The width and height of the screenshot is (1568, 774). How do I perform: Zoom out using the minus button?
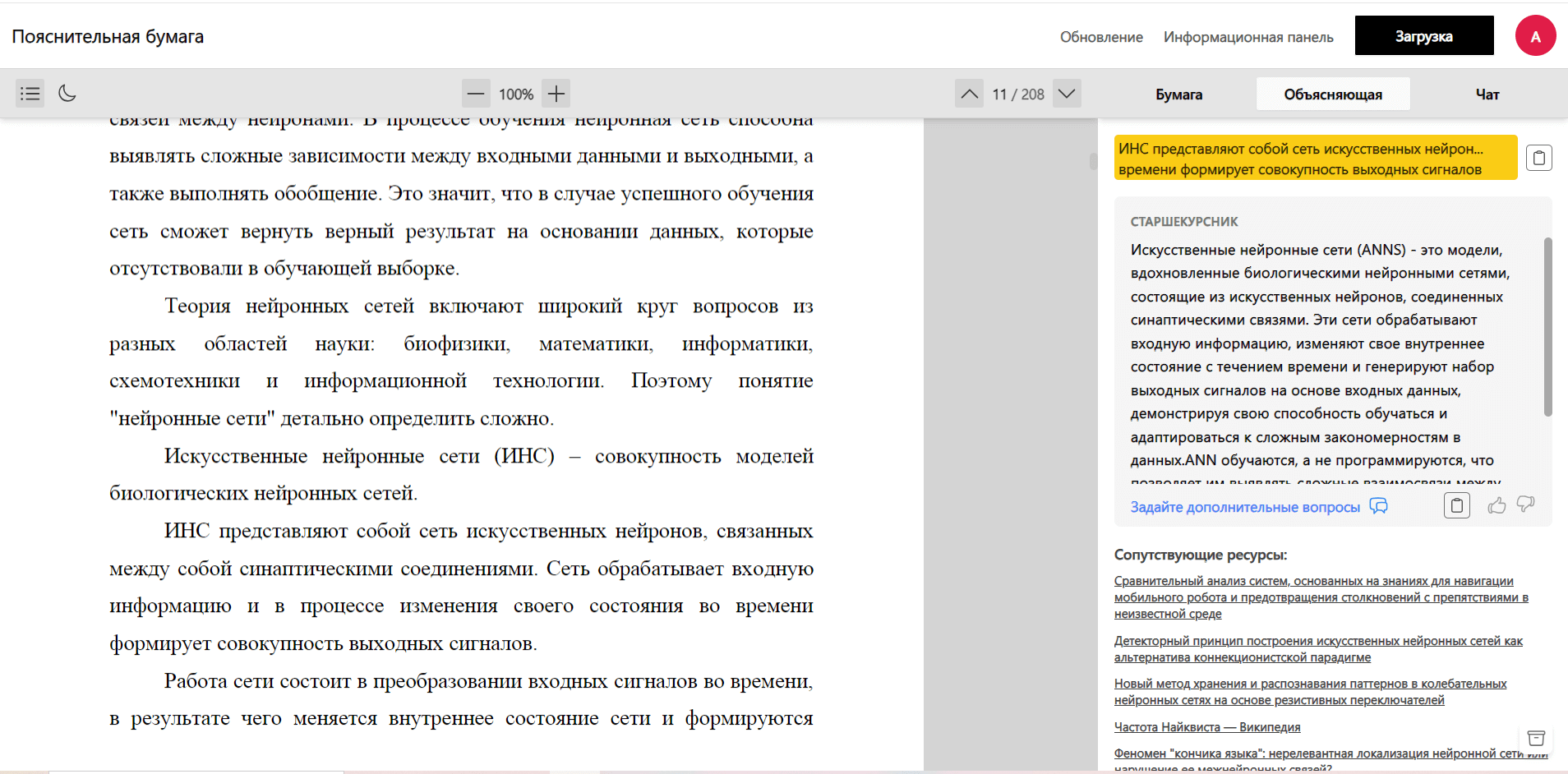coord(476,94)
